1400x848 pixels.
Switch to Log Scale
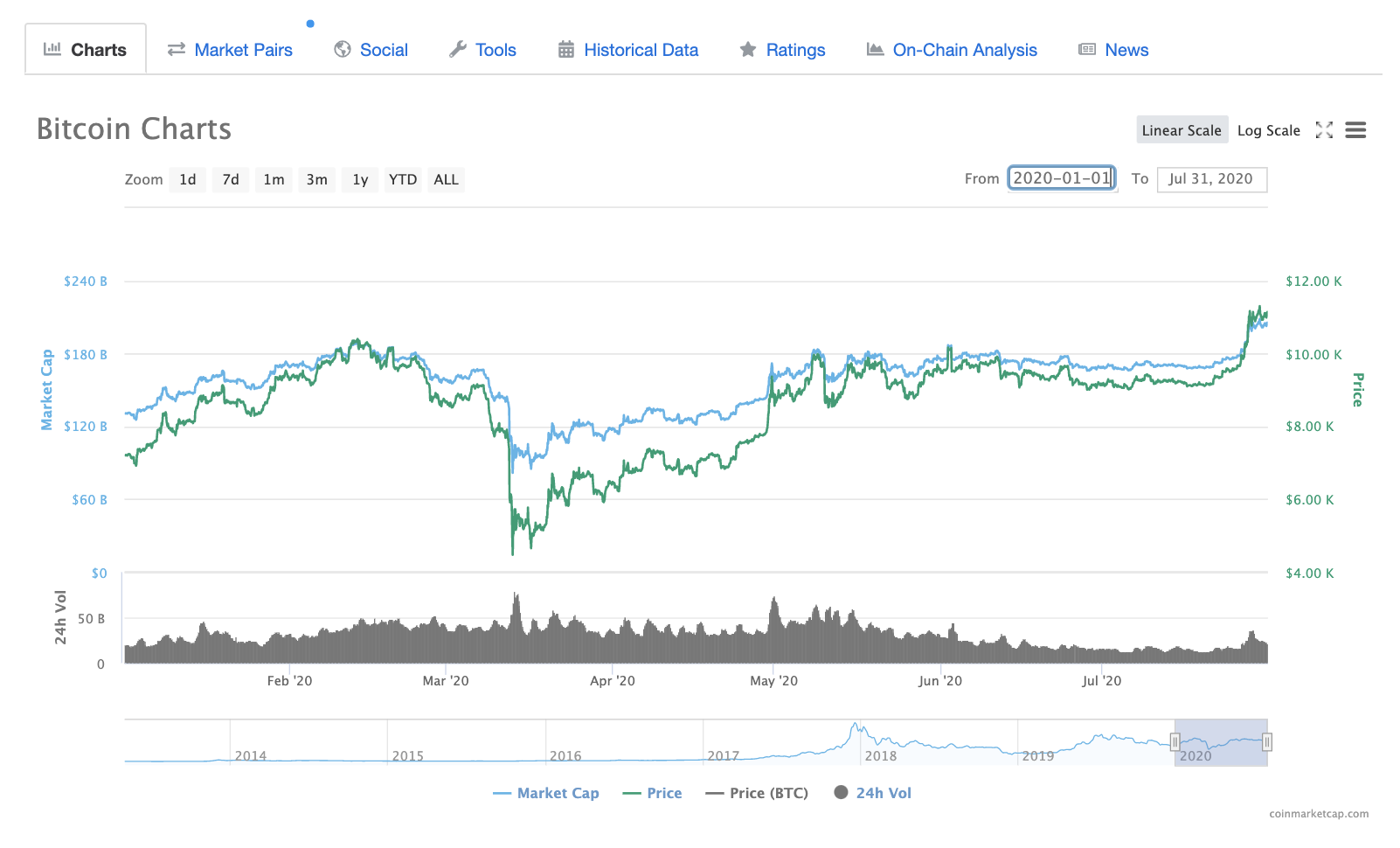[1269, 129]
